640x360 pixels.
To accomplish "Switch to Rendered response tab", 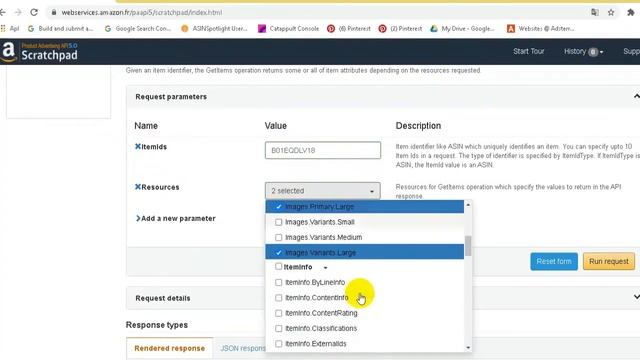I will tap(169, 348).
